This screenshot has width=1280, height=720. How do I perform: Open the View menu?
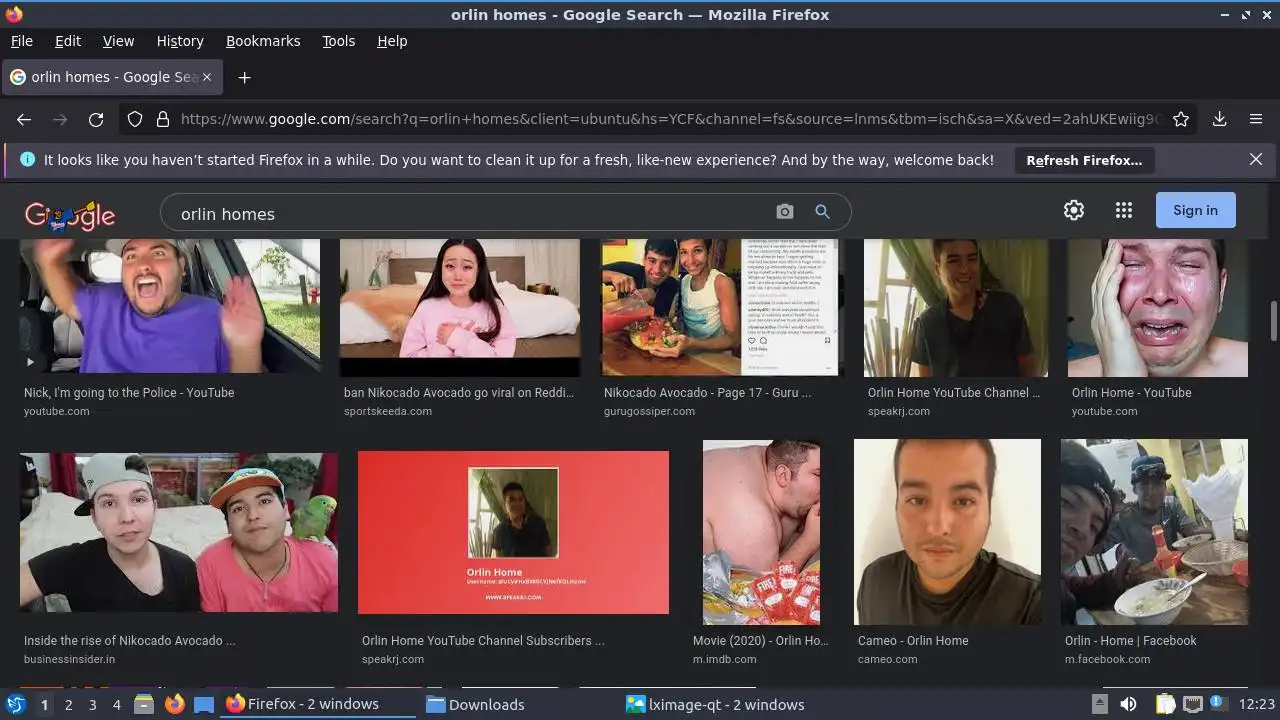click(118, 41)
